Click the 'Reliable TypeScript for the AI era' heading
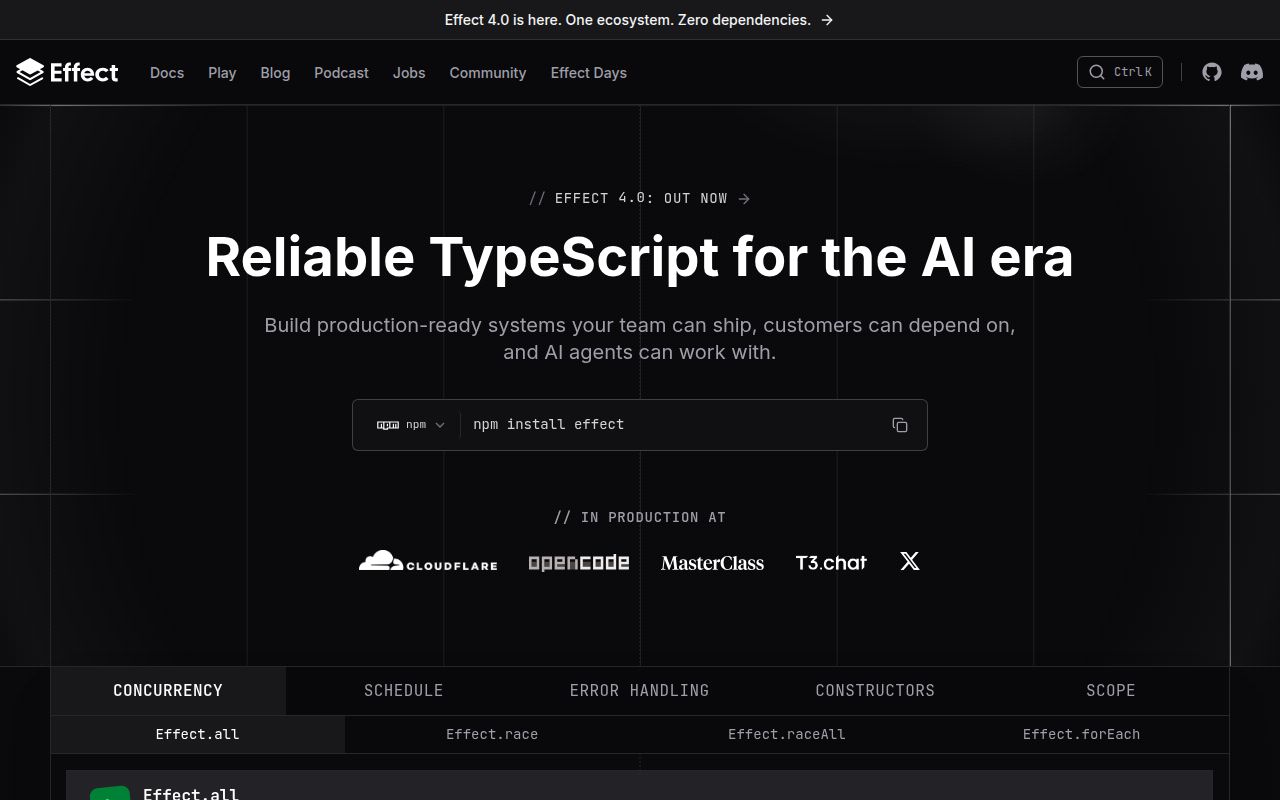This screenshot has width=1280, height=800. (640, 257)
